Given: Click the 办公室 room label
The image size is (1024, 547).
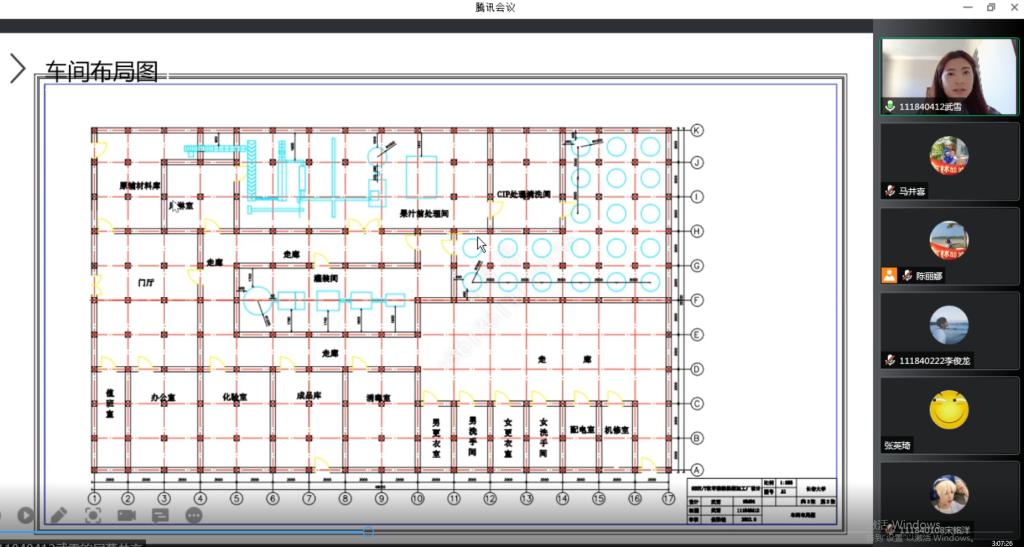Looking at the screenshot, I should point(163,397).
